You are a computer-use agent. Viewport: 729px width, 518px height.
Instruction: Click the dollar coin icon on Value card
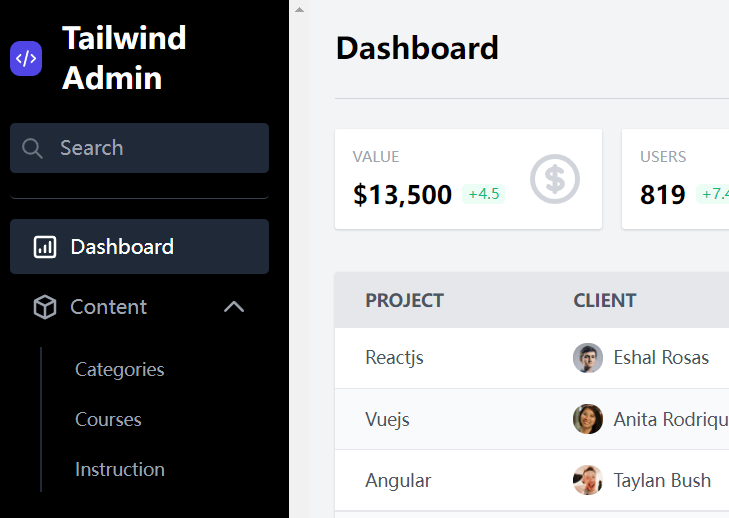pyautogui.click(x=555, y=179)
